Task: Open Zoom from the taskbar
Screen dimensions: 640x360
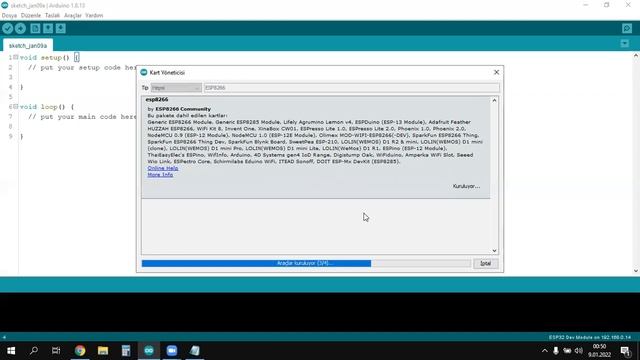Action: [172, 351]
